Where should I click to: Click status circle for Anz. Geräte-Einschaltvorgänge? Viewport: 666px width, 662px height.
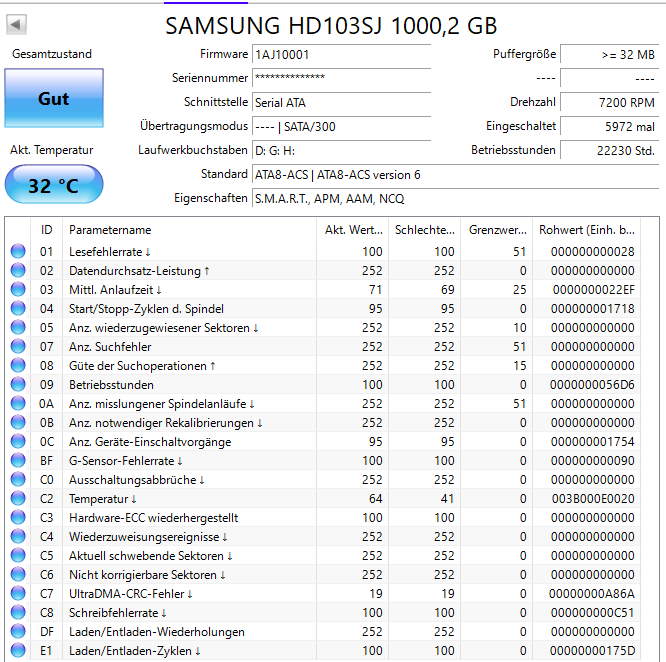click(x=18, y=442)
